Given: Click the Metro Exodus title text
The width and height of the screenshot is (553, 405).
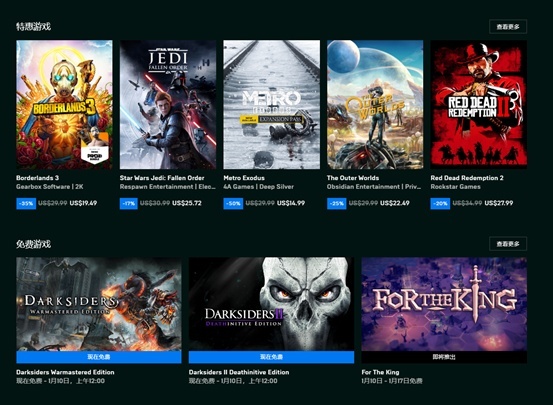Looking at the screenshot, I should click(244, 178).
